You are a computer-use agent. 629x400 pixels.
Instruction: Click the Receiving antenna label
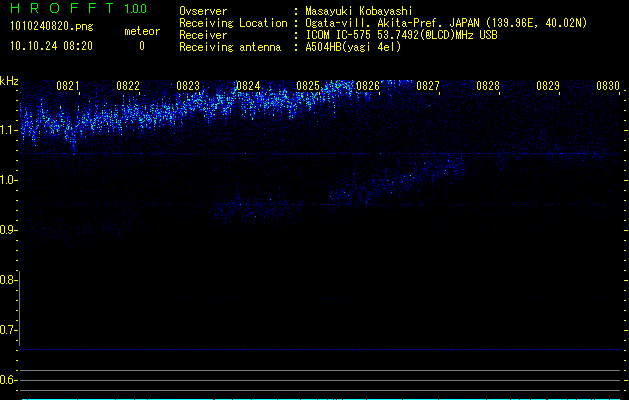[x=230, y=47]
